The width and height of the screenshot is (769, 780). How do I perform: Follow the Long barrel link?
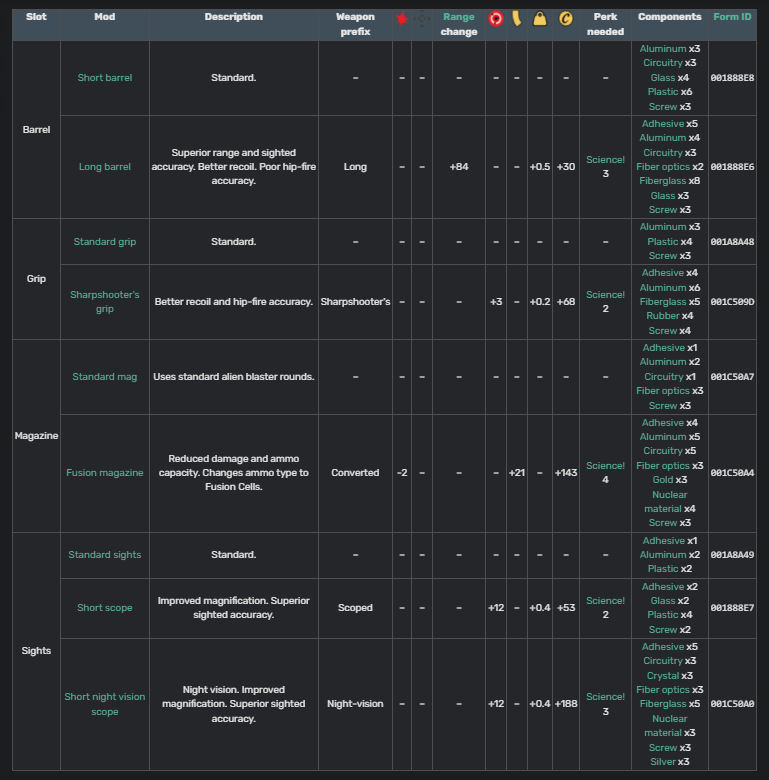click(x=105, y=167)
